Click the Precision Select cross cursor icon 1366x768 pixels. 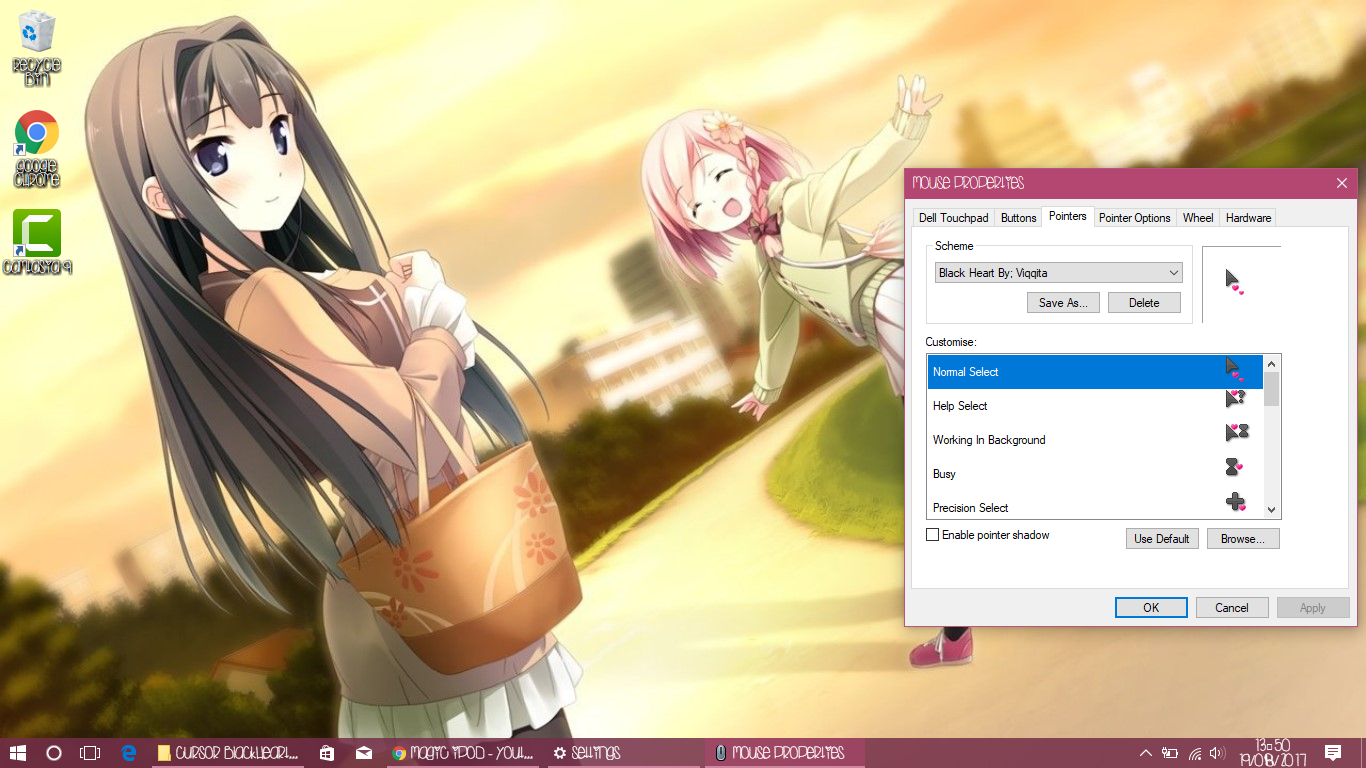[x=1235, y=502]
